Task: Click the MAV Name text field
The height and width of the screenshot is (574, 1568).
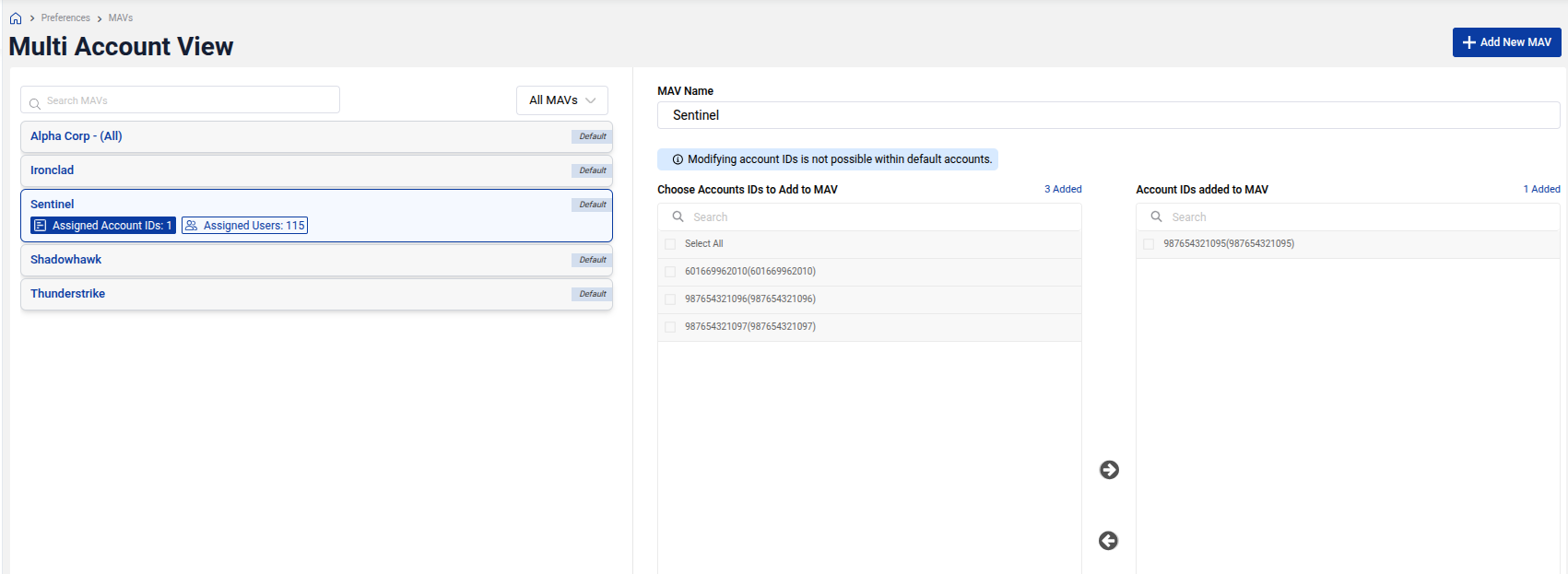Action: (x=1107, y=115)
